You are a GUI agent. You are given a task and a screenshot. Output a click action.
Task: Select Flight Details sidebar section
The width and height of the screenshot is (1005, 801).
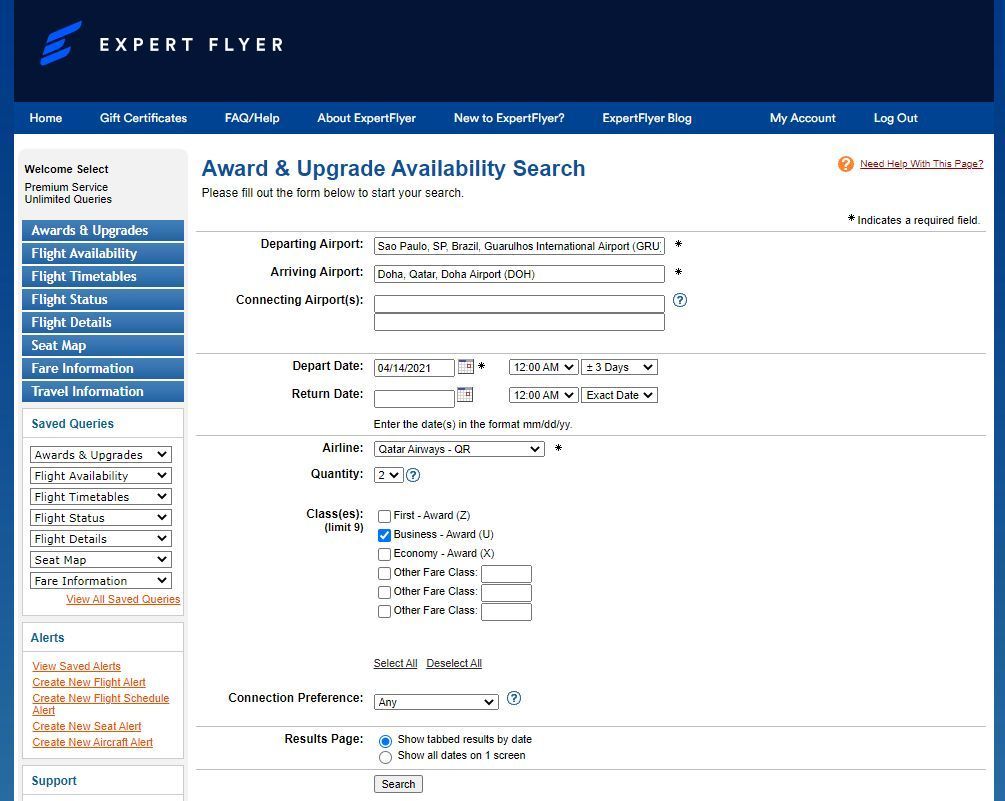coord(103,323)
